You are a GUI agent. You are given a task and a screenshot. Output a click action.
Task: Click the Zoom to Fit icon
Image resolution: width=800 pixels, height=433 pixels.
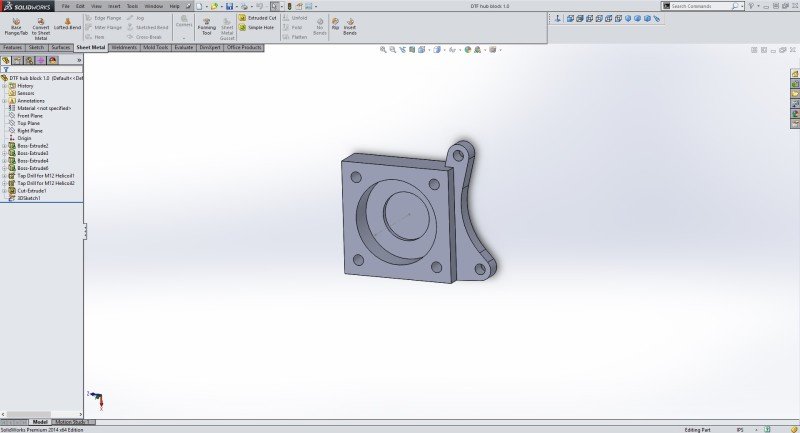(383, 49)
